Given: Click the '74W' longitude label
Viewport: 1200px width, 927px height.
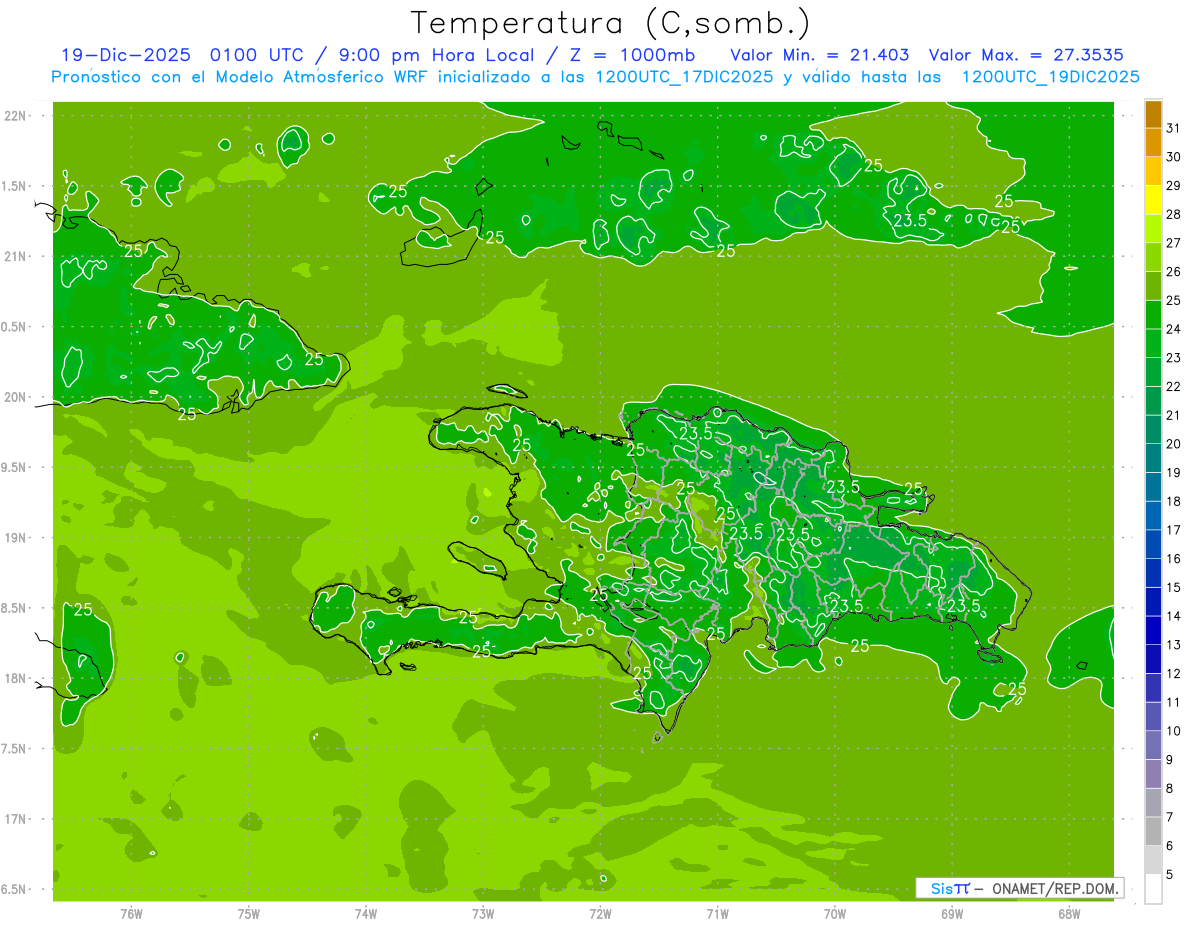Looking at the screenshot, I should [x=365, y=914].
